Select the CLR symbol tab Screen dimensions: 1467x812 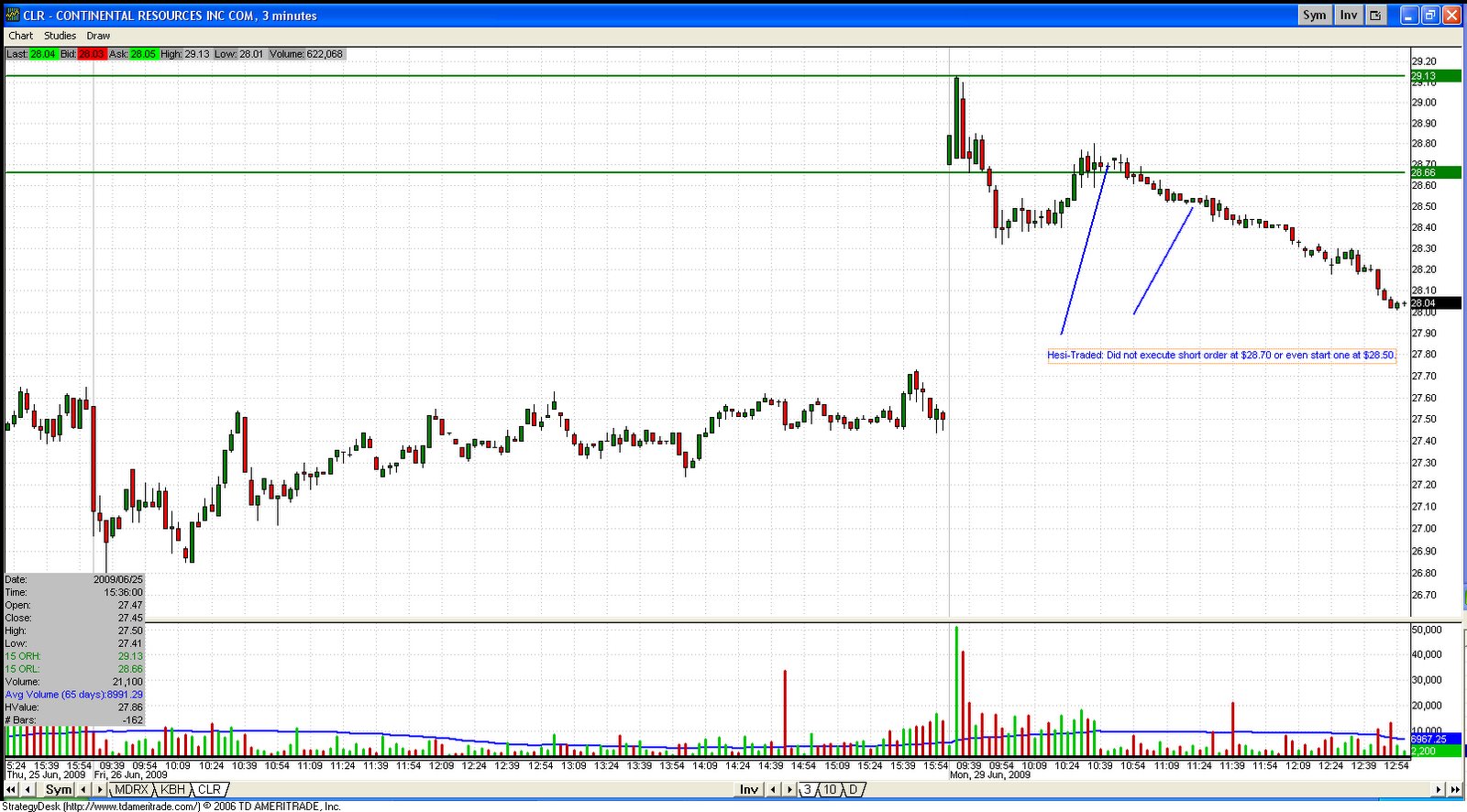tap(210, 789)
